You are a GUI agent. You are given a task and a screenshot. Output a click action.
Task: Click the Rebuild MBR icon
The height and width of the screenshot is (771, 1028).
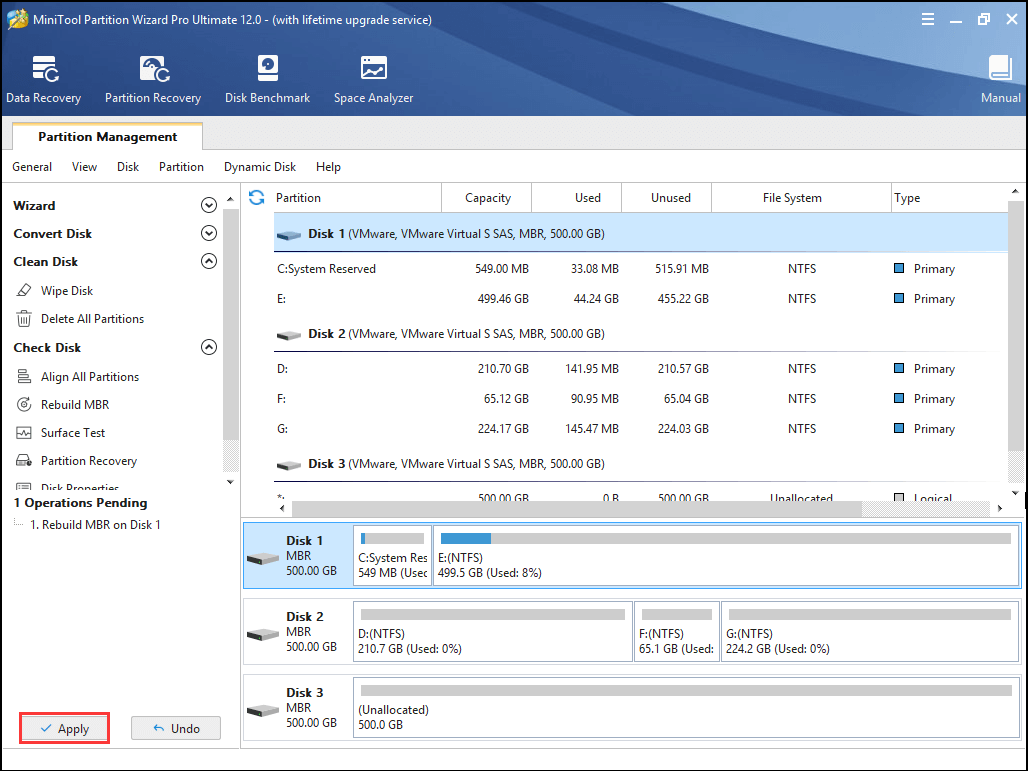24,405
